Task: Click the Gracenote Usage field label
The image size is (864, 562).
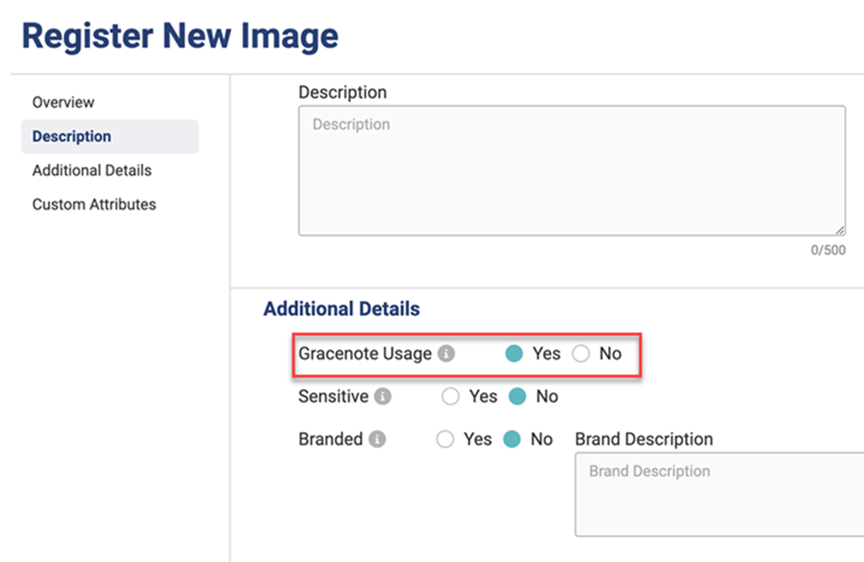Action: coord(365,354)
